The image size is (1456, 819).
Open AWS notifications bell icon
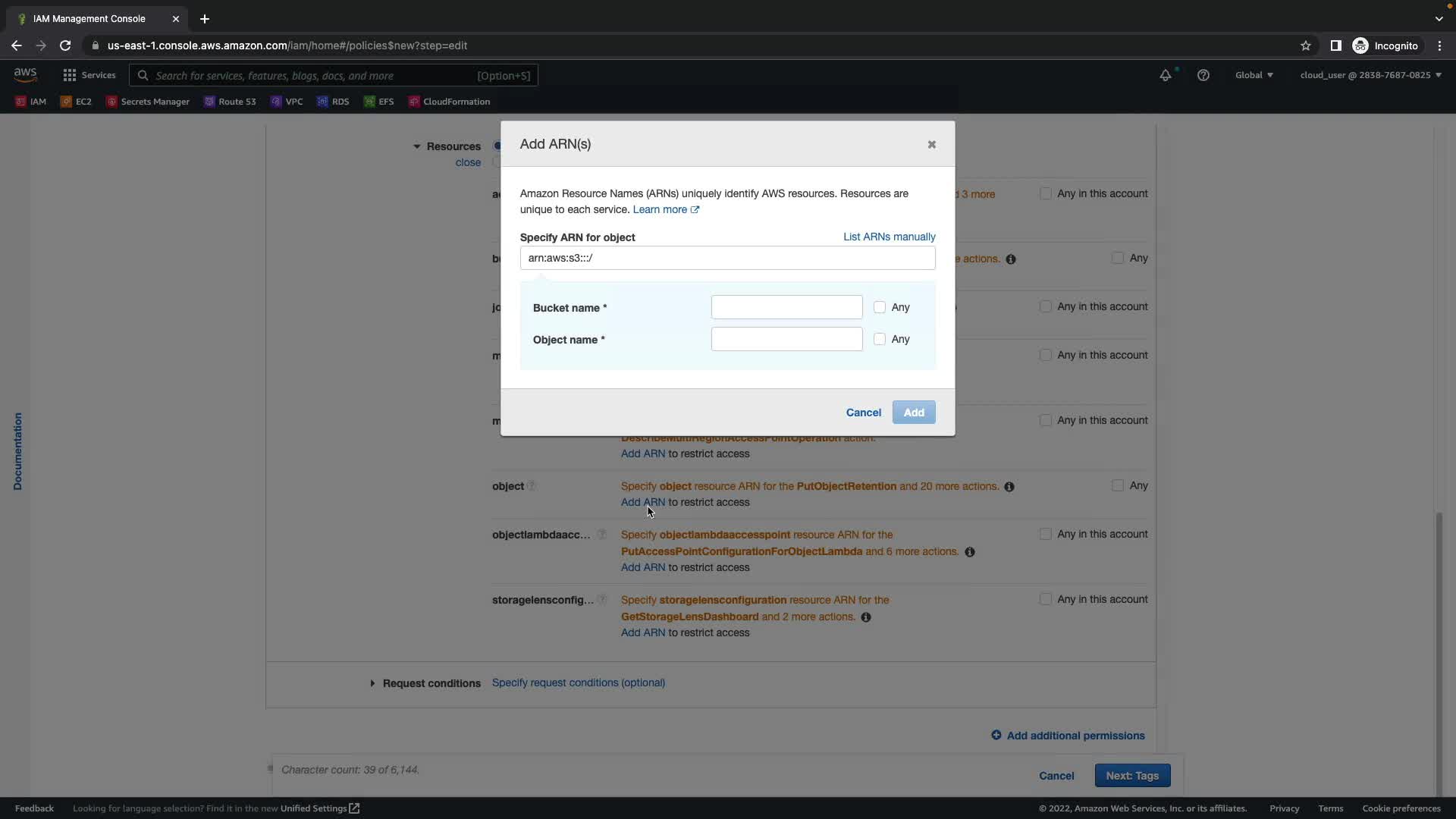1166,75
